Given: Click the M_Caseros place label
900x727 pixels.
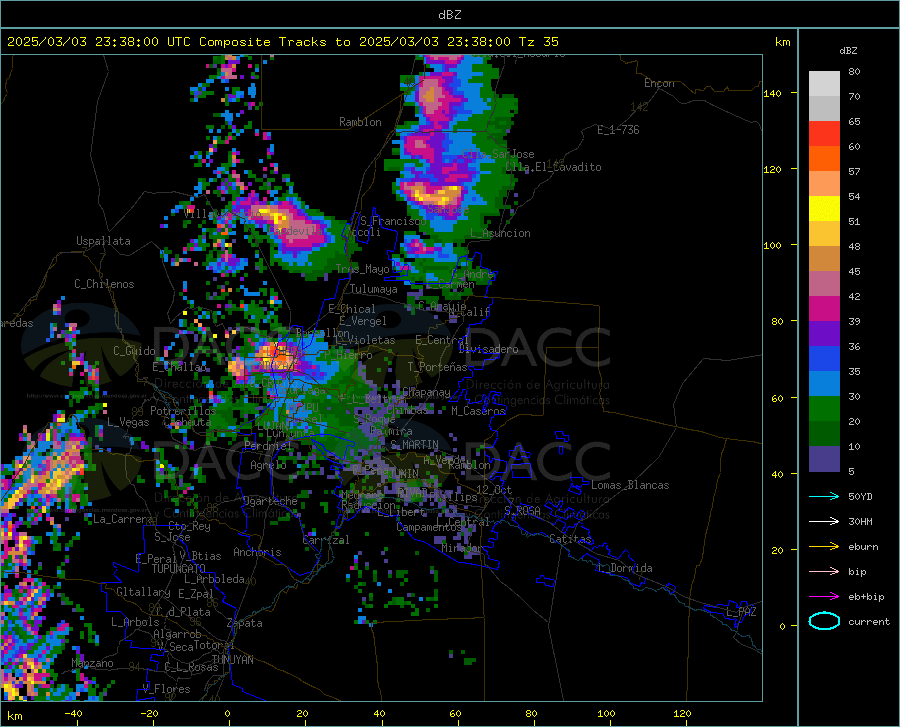Looking at the screenshot, I should (x=478, y=411).
